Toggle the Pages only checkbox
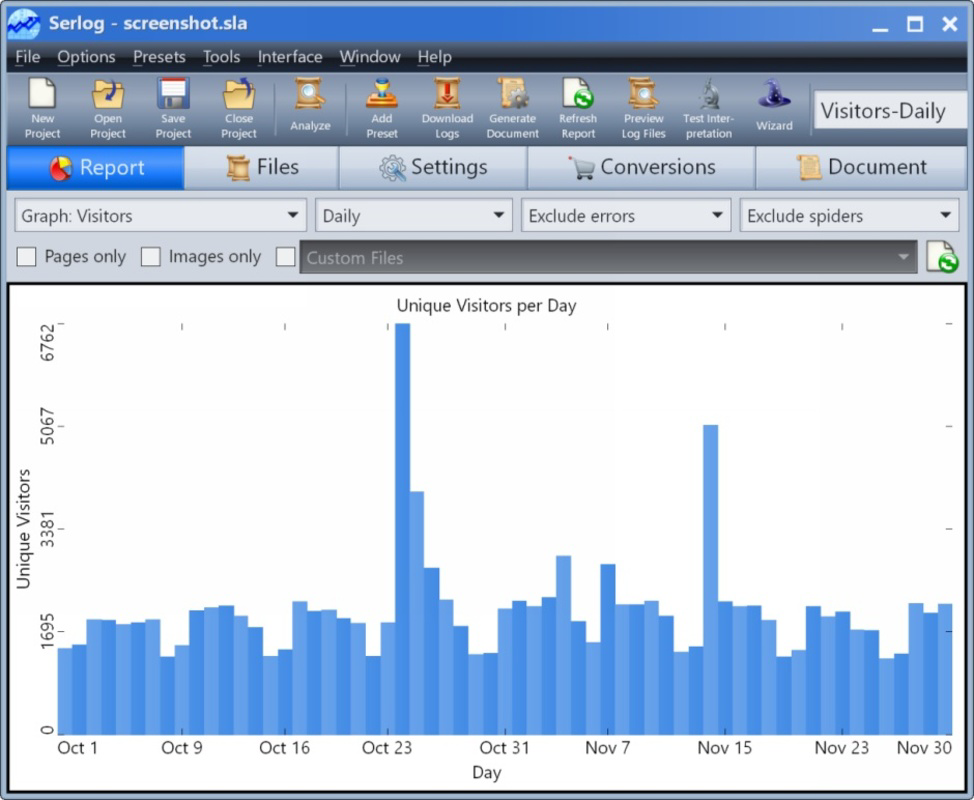The width and height of the screenshot is (974, 800). pyautogui.click(x=26, y=257)
